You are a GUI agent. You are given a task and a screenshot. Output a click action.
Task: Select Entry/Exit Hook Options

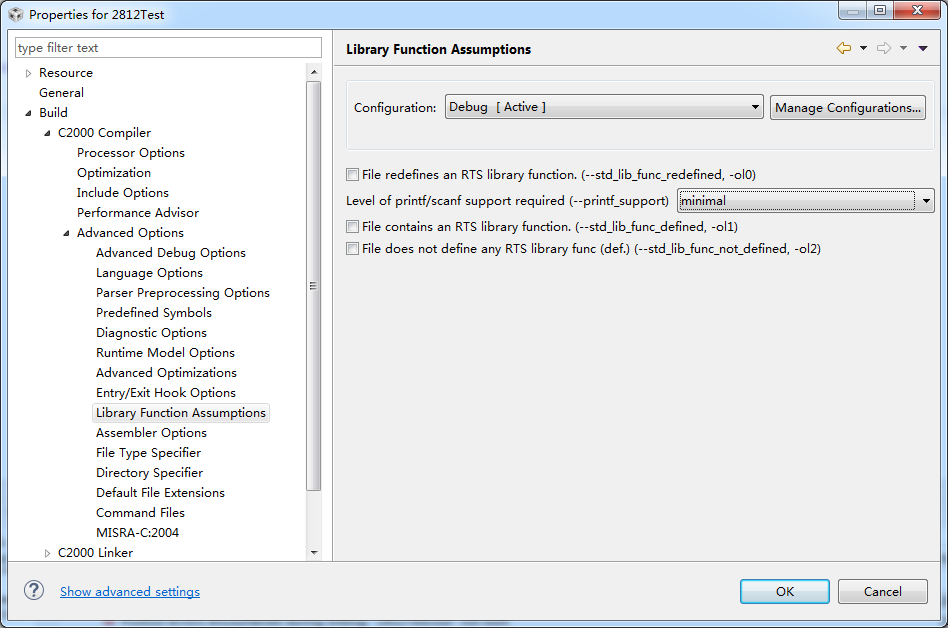tap(166, 392)
